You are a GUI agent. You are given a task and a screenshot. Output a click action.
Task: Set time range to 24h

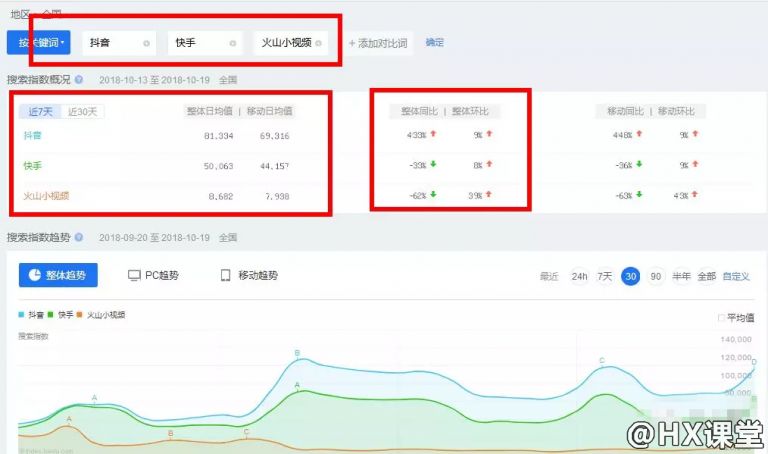pyautogui.click(x=579, y=277)
